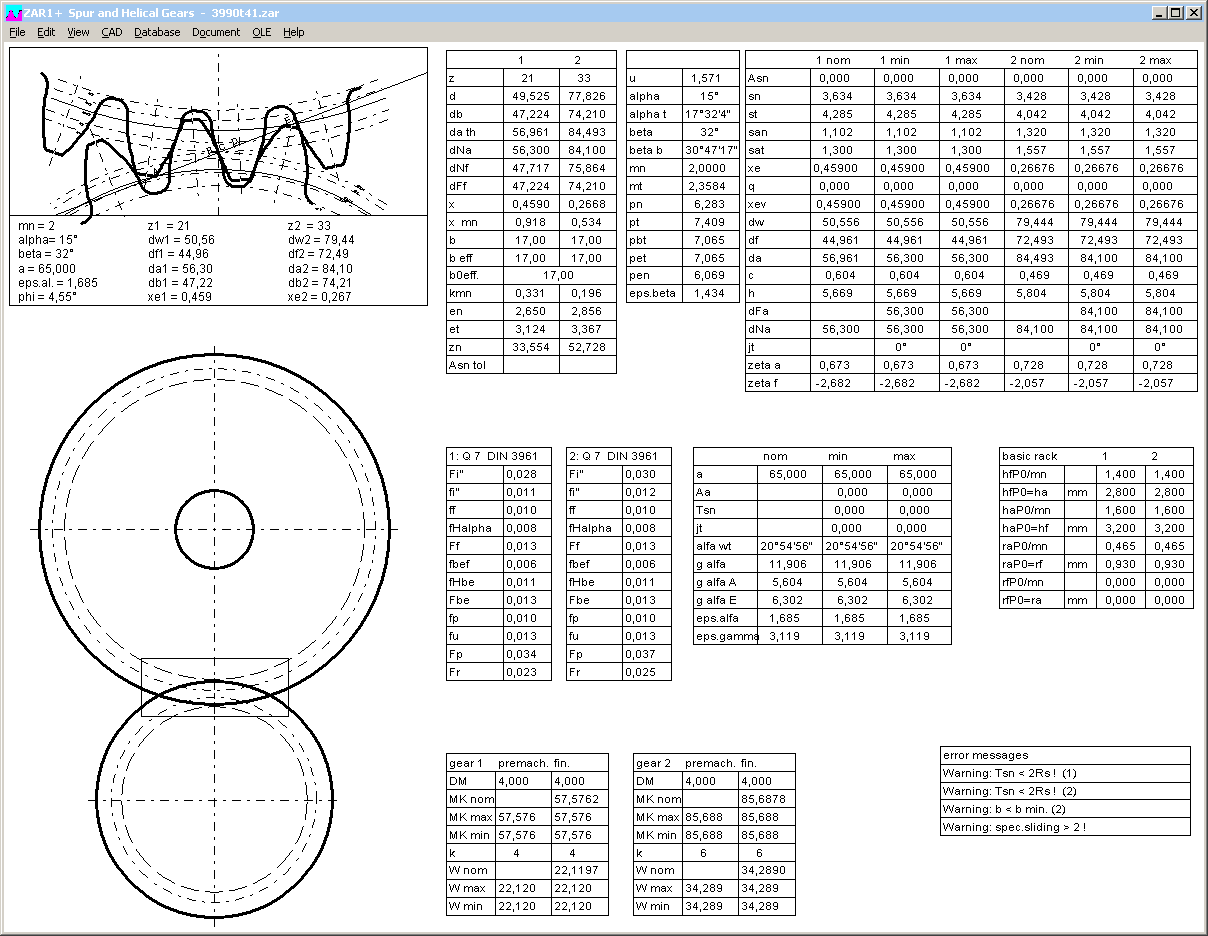Open the OLE menu

[261, 32]
